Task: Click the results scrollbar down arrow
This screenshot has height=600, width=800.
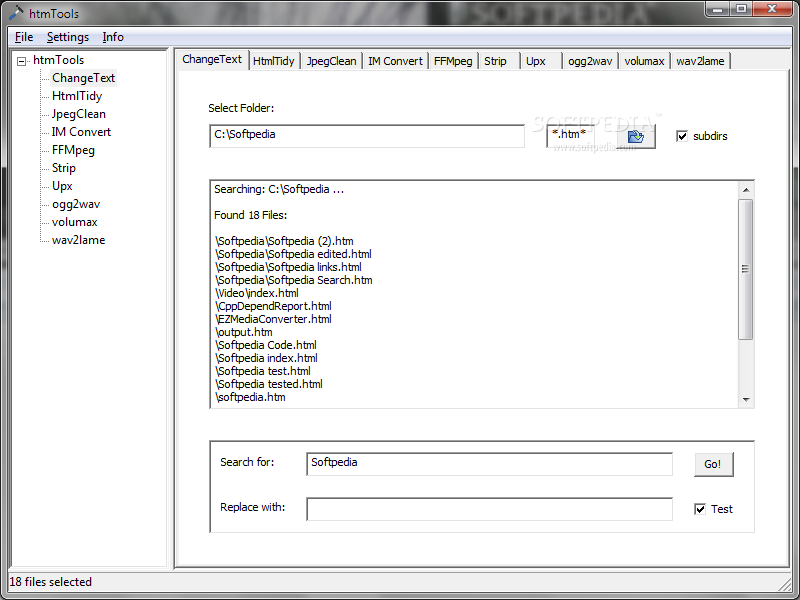Action: point(746,399)
